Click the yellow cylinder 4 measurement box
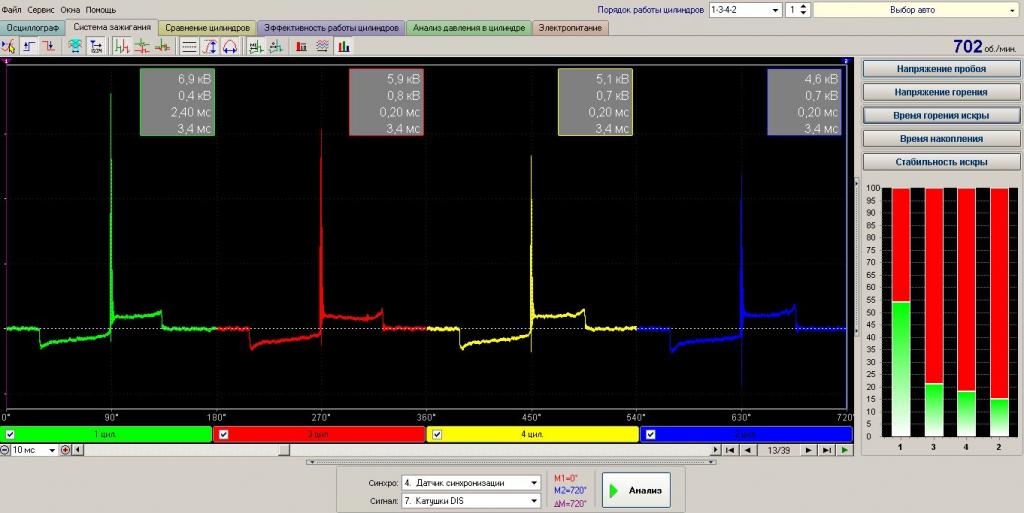The height and width of the screenshot is (513, 1024). click(595, 102)
